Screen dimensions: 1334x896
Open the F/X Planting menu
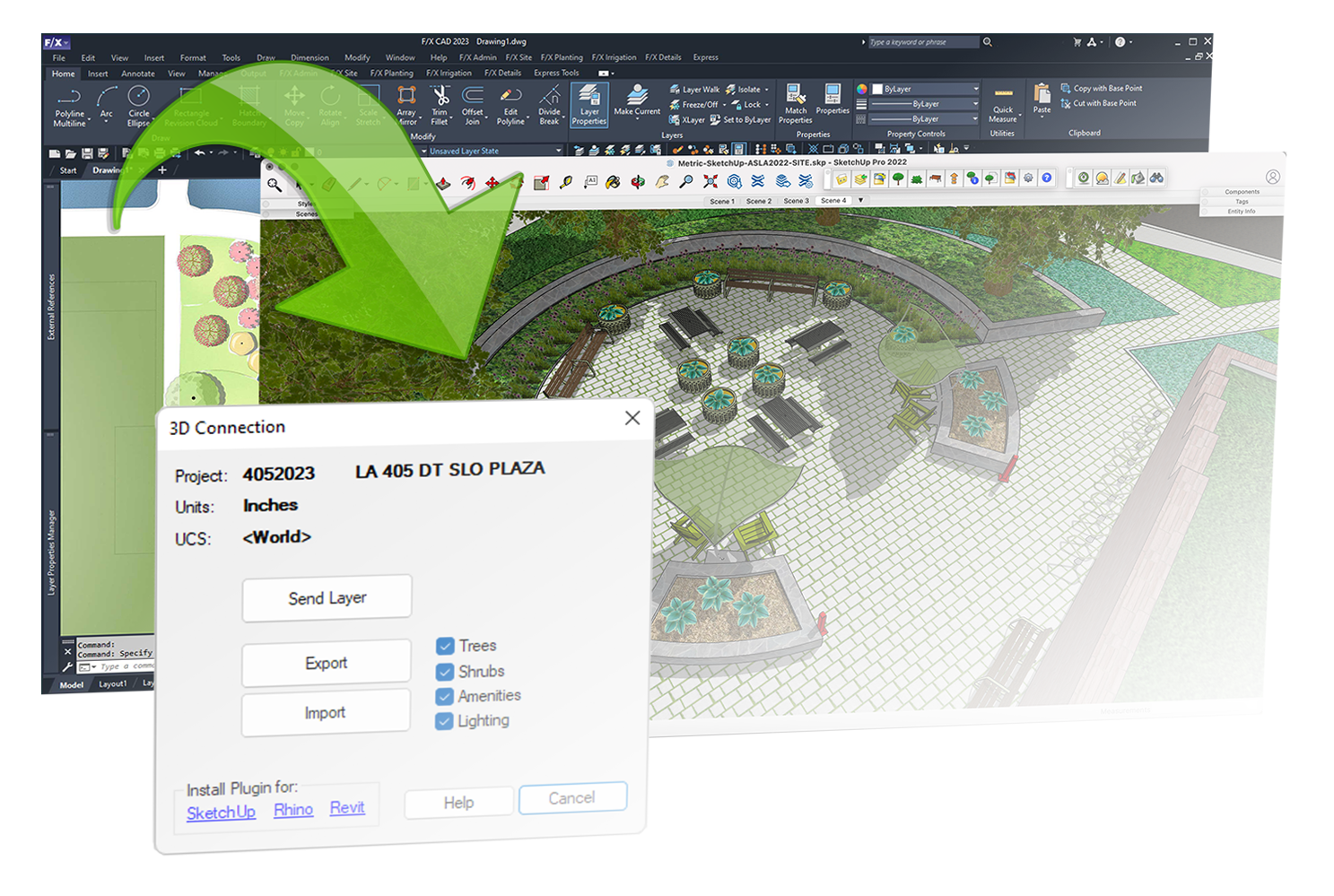562,57
